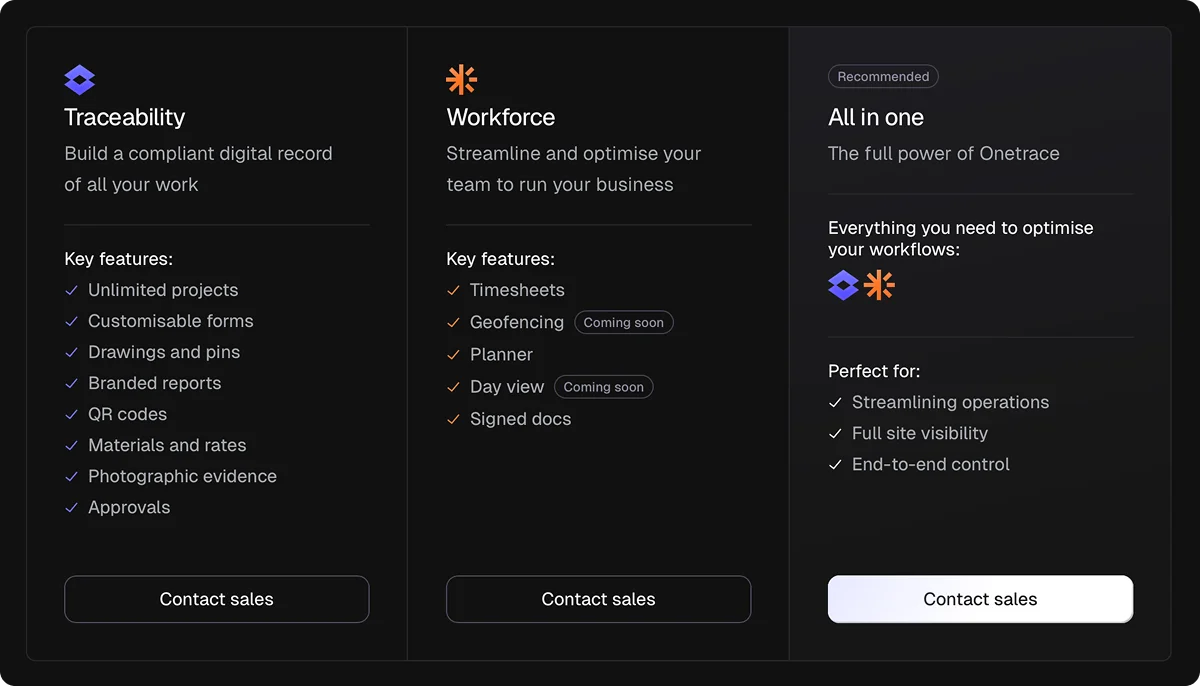
Task: Click the checkmark next to Photographic evidence
Action: click(71, 476)
